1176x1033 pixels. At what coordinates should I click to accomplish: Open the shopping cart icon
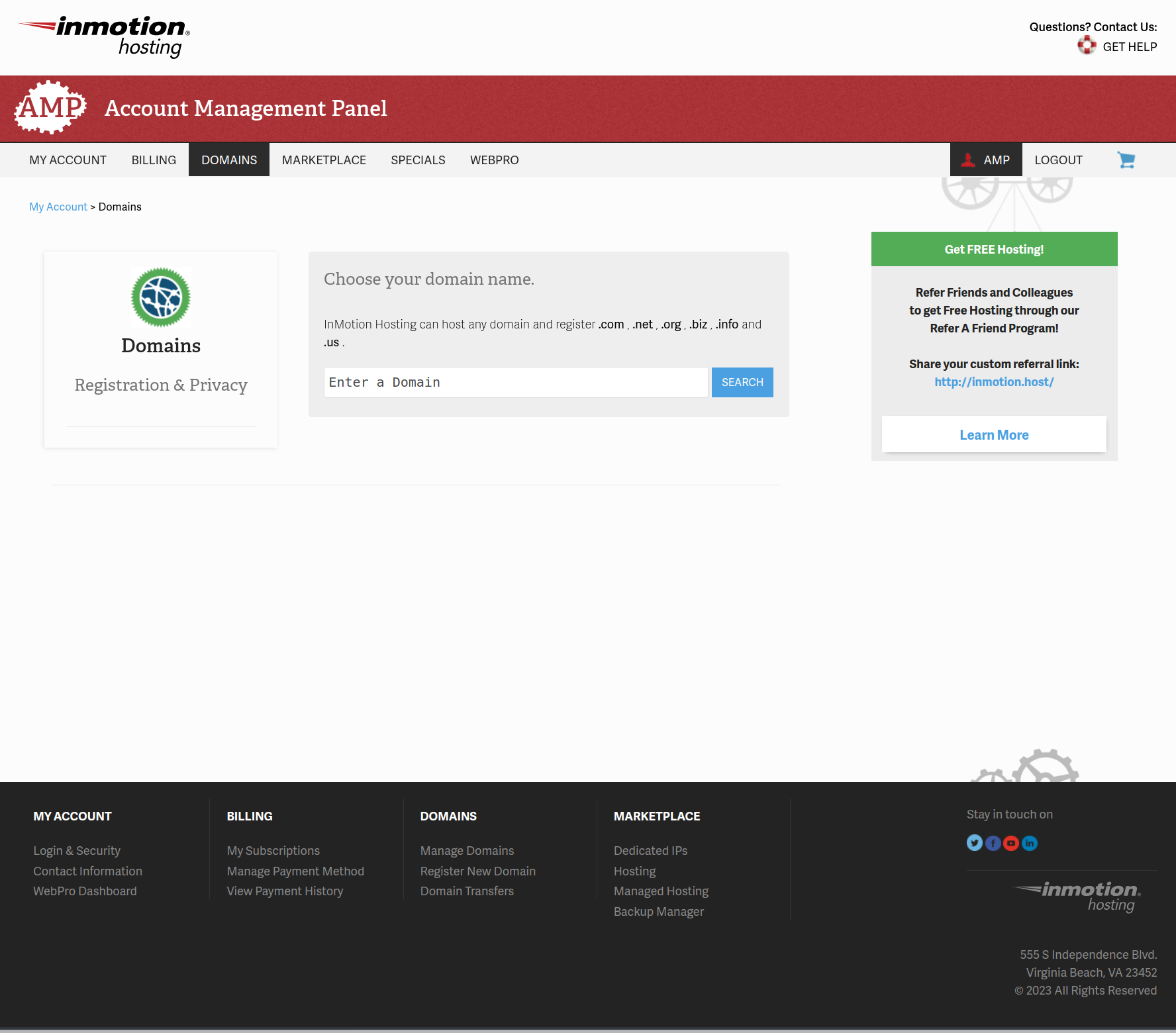point(1126,160)
